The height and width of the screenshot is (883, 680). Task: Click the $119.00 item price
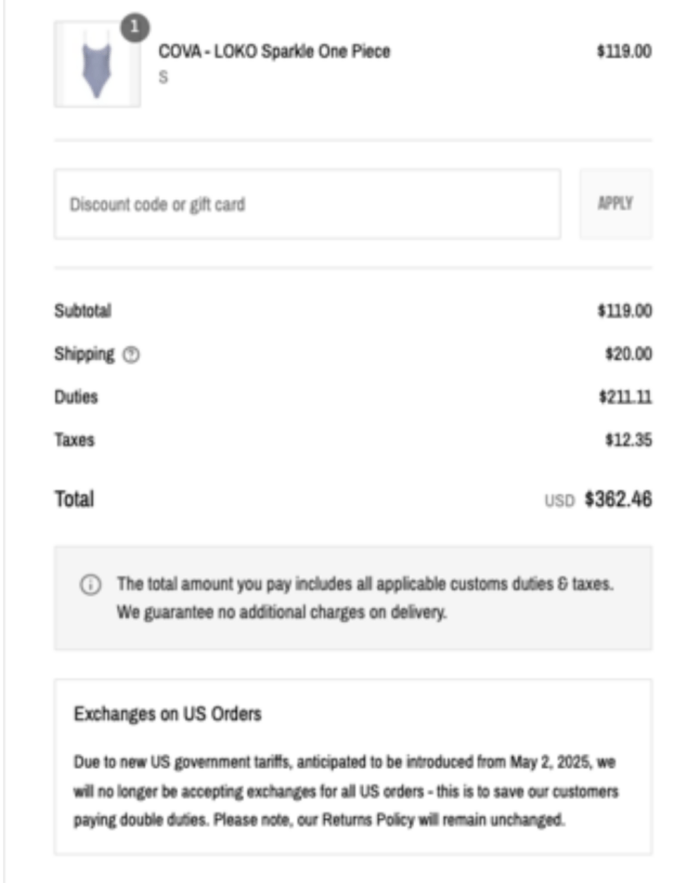tap(624, 51)
